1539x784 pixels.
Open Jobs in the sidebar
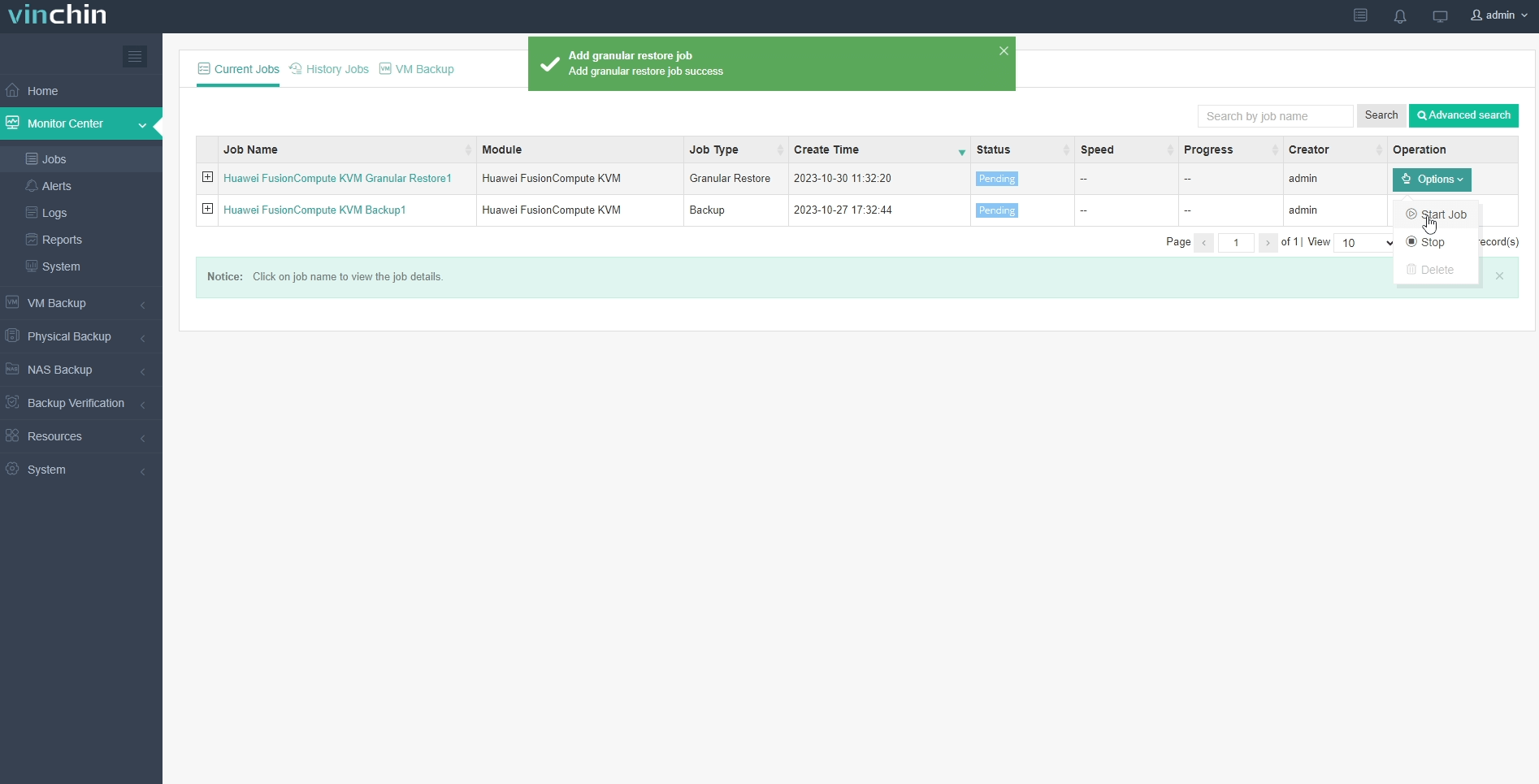(81, 159)
